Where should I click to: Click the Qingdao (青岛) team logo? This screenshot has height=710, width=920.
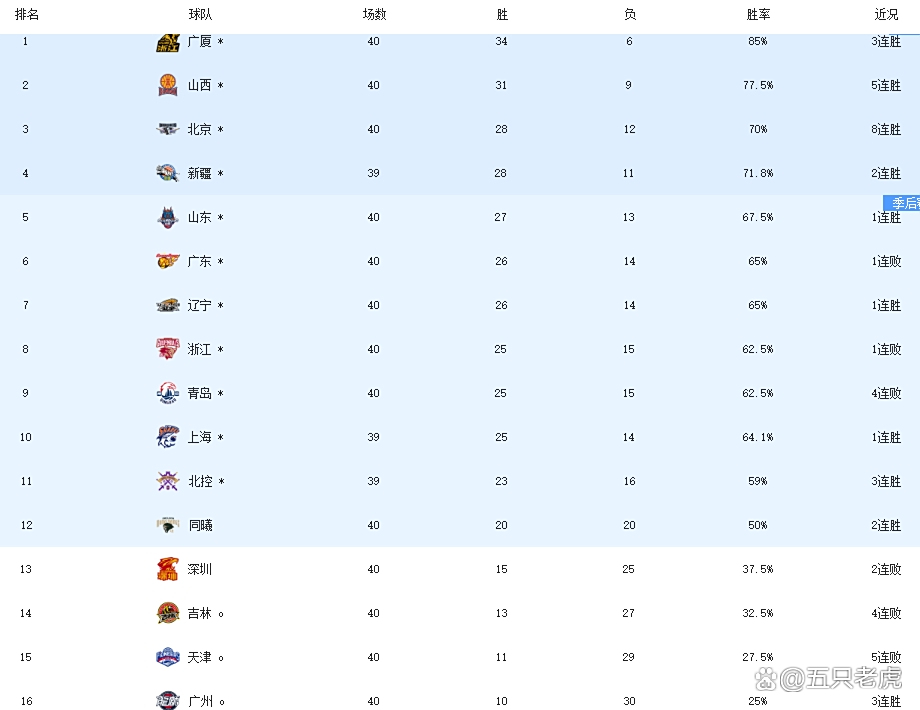(x=167, y=394)
